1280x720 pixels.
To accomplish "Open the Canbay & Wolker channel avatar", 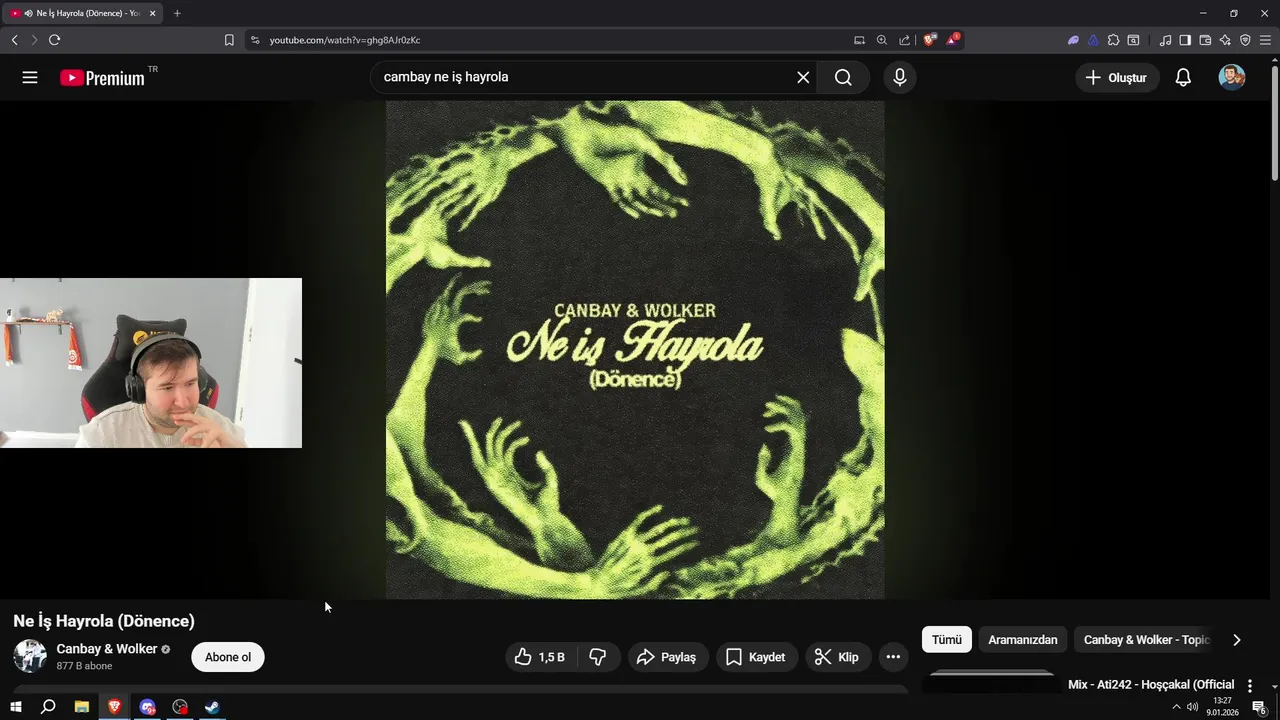I will coord(30,656).
